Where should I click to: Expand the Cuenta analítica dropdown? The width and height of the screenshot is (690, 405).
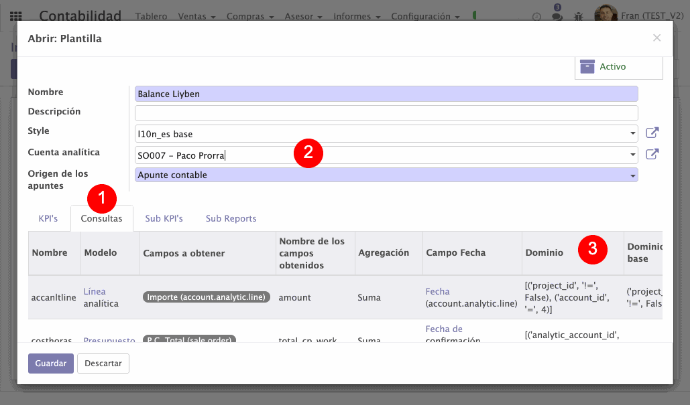click(633, 155)
